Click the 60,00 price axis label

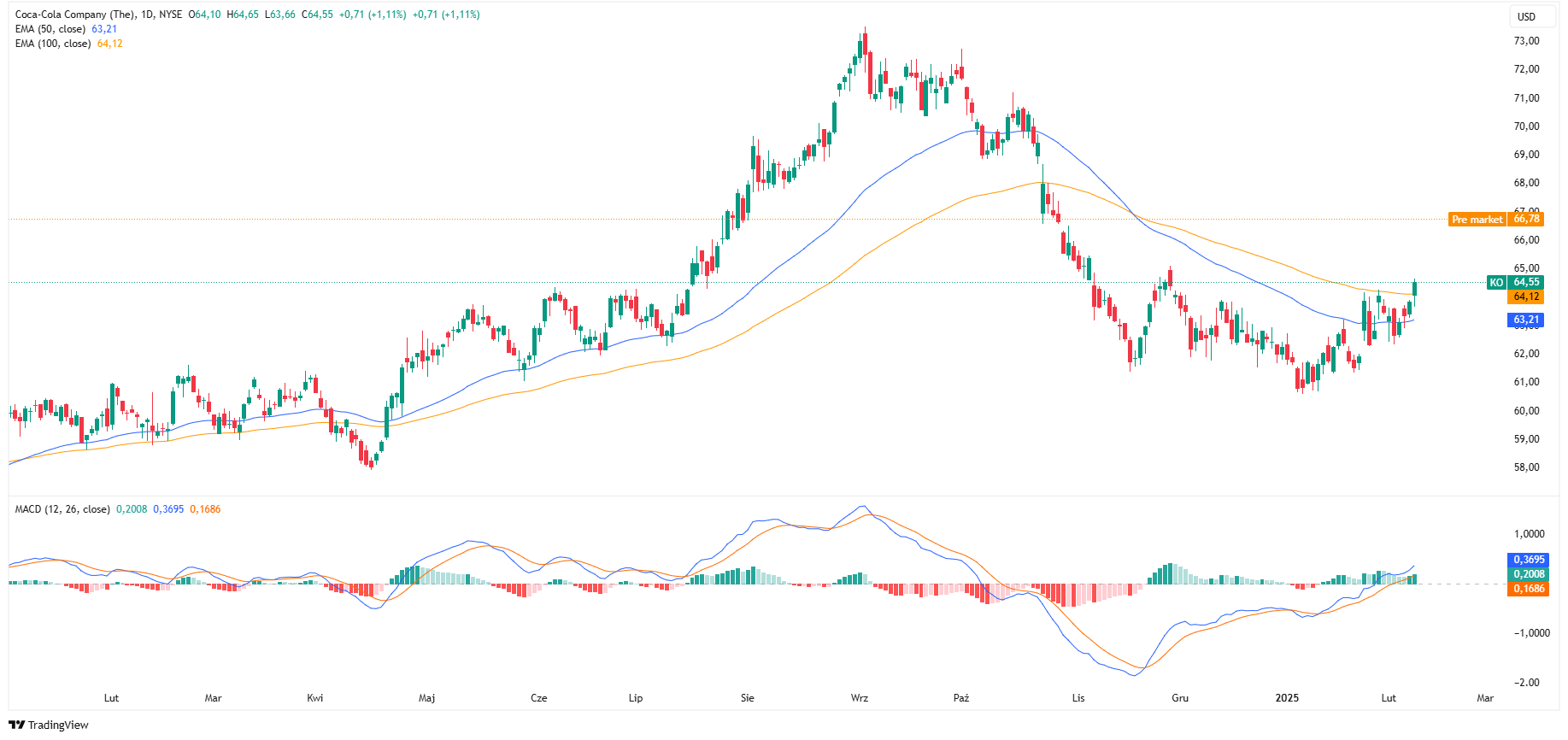click(x=1526, y=411)
